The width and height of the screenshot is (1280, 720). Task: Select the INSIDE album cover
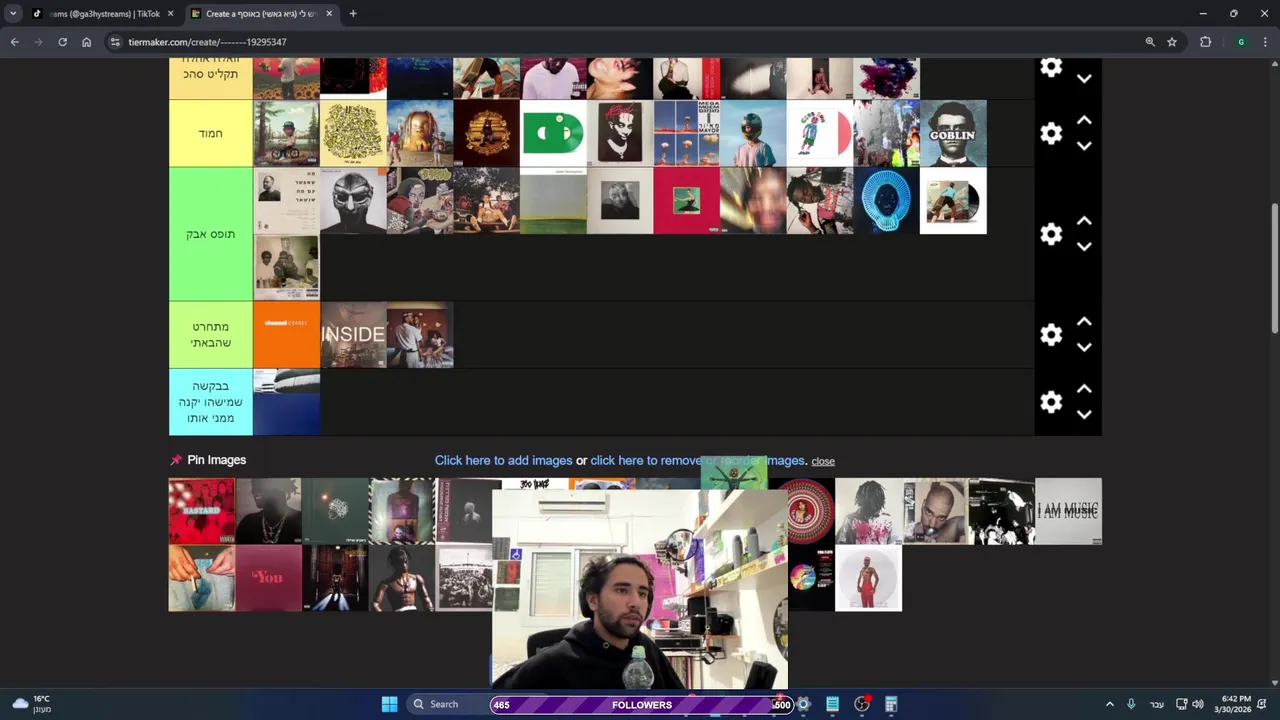coord(353,335)
